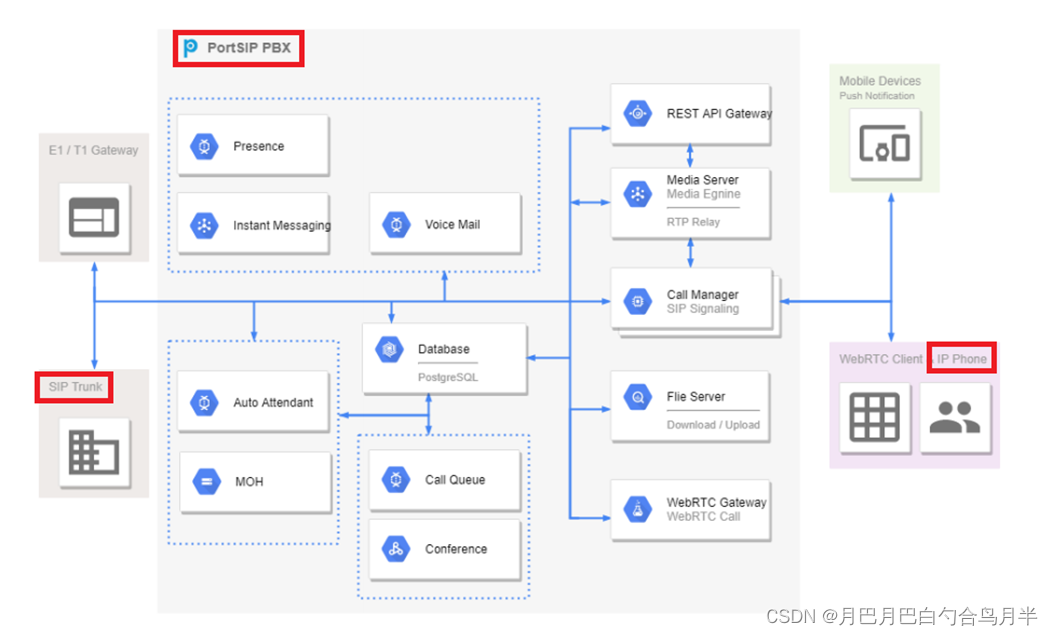Click the Database label
This screenshot has width=1053, height=635.
click(444, 349)
